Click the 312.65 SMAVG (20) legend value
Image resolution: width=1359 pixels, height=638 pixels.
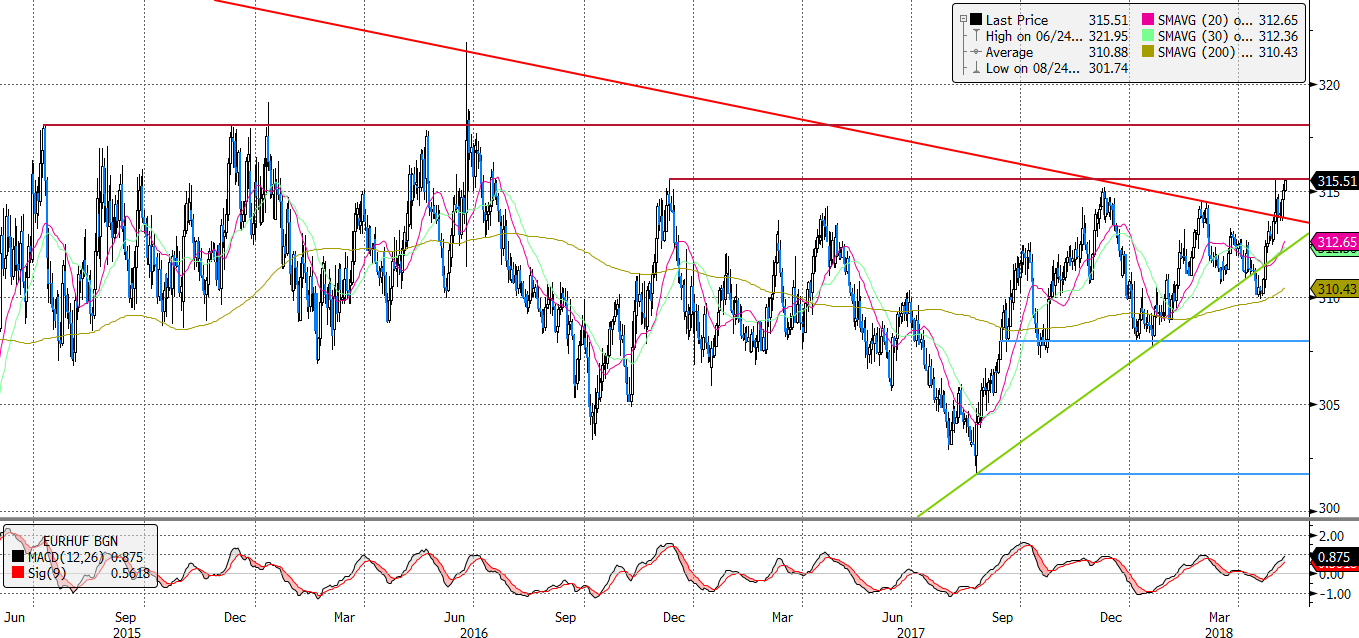(x=1277, y=19)
